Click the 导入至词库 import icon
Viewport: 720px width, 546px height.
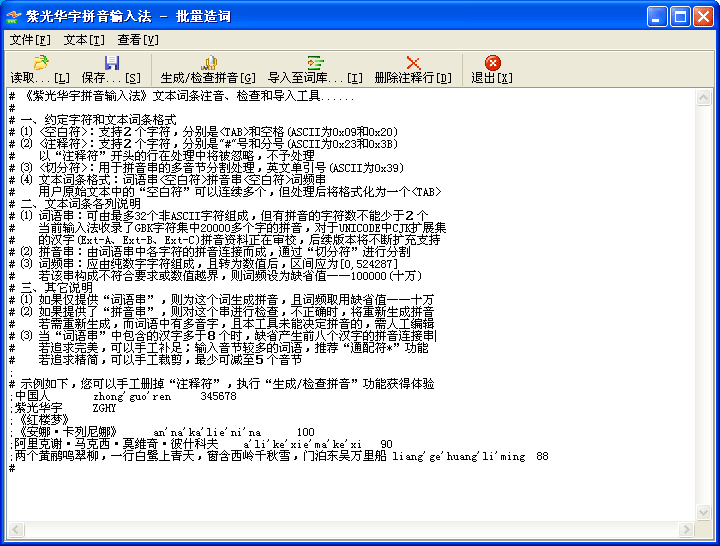(x=315, y=63)
